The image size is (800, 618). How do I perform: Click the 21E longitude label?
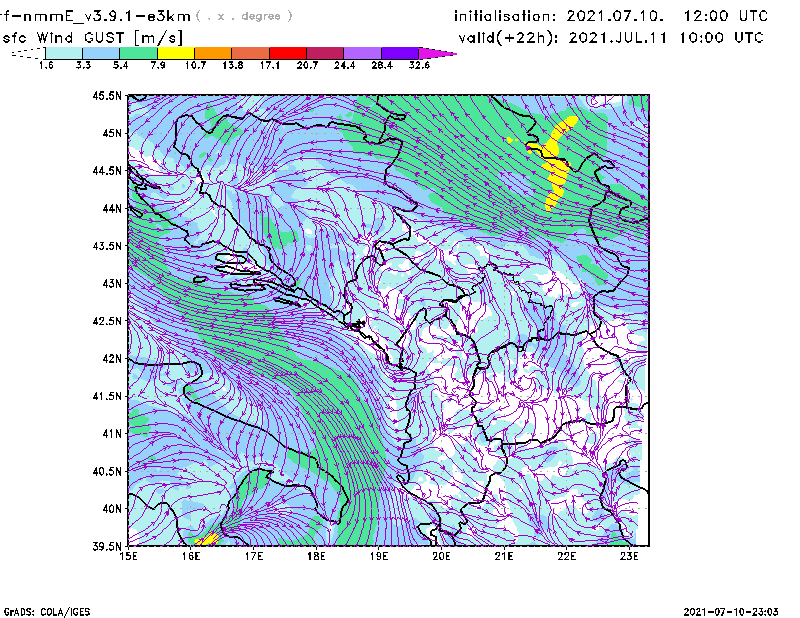504,556
